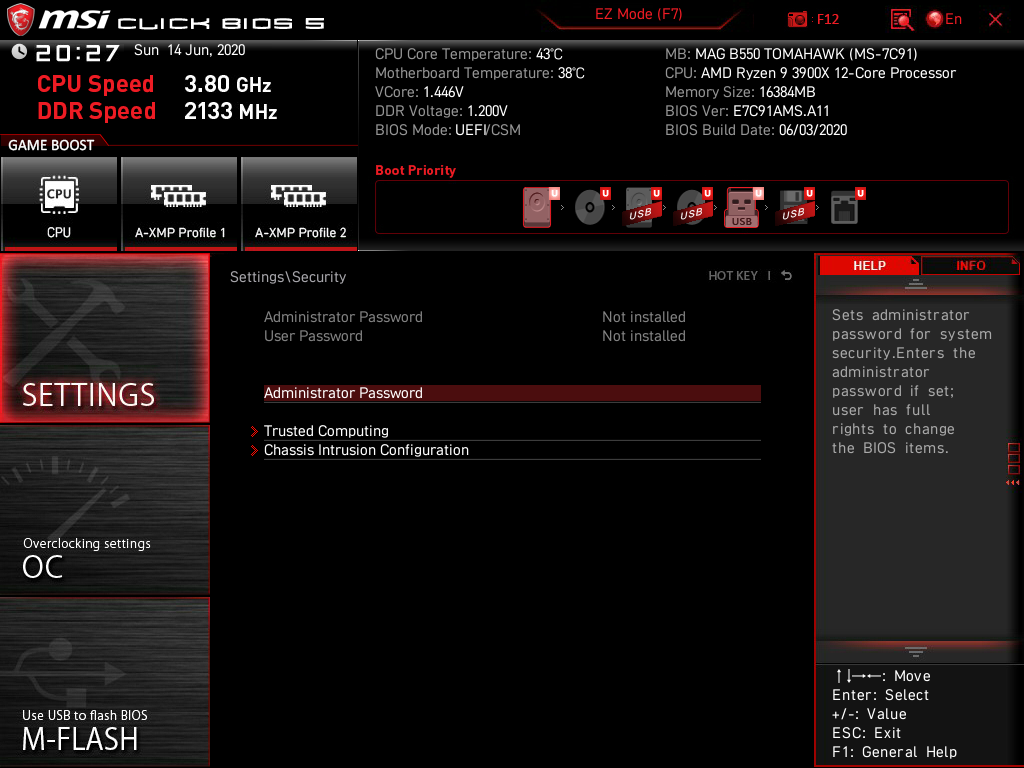Click the Settings\Security breadcrumb
The image size is (1024, 768).
288,277
